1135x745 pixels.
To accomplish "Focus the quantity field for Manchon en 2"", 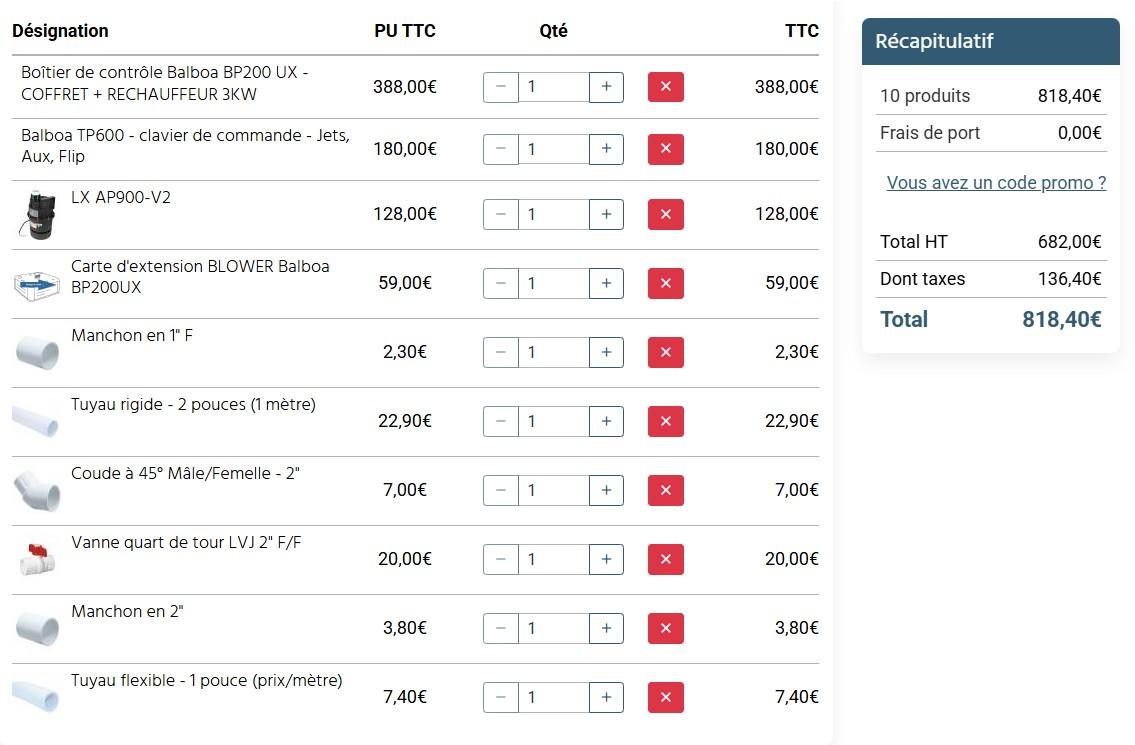I will [x=554, y=628].
